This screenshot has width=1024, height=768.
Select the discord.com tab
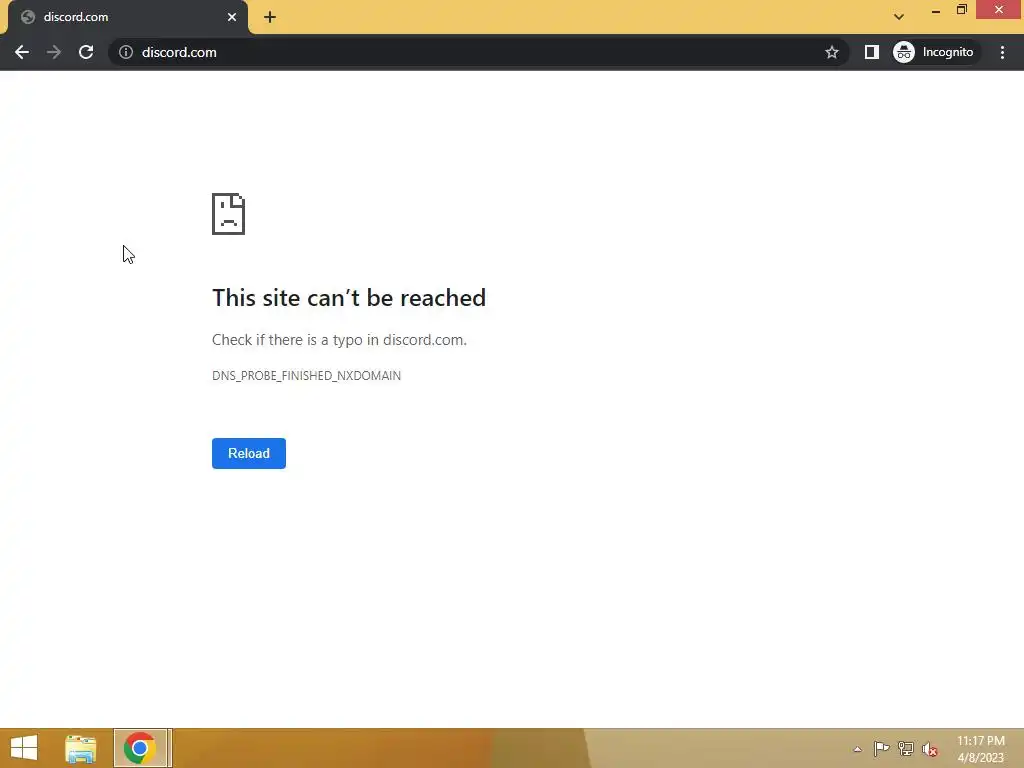(128, 17)
